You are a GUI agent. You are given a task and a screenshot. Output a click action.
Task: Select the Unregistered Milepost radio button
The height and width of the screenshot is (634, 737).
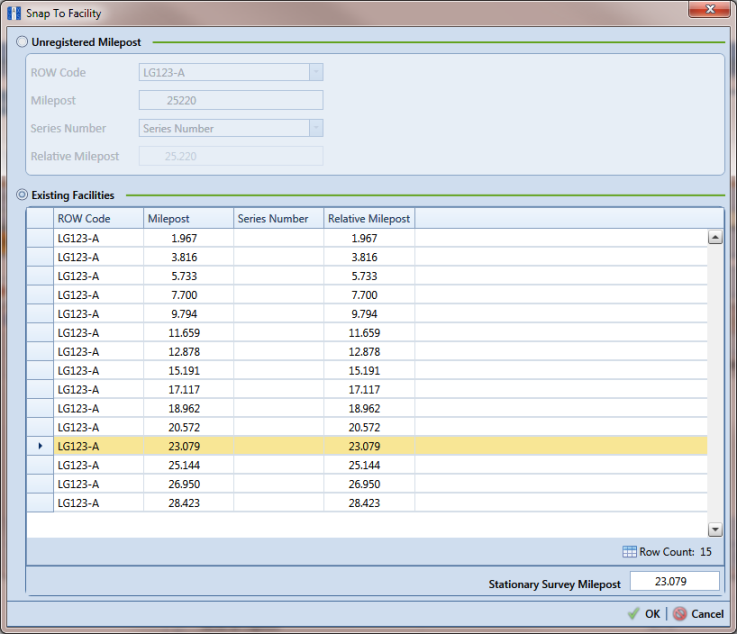(x=22, y=42)
